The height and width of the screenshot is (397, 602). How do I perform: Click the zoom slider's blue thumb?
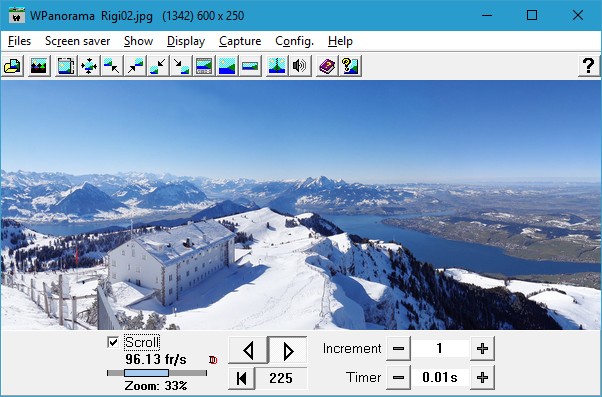point(146,373)
